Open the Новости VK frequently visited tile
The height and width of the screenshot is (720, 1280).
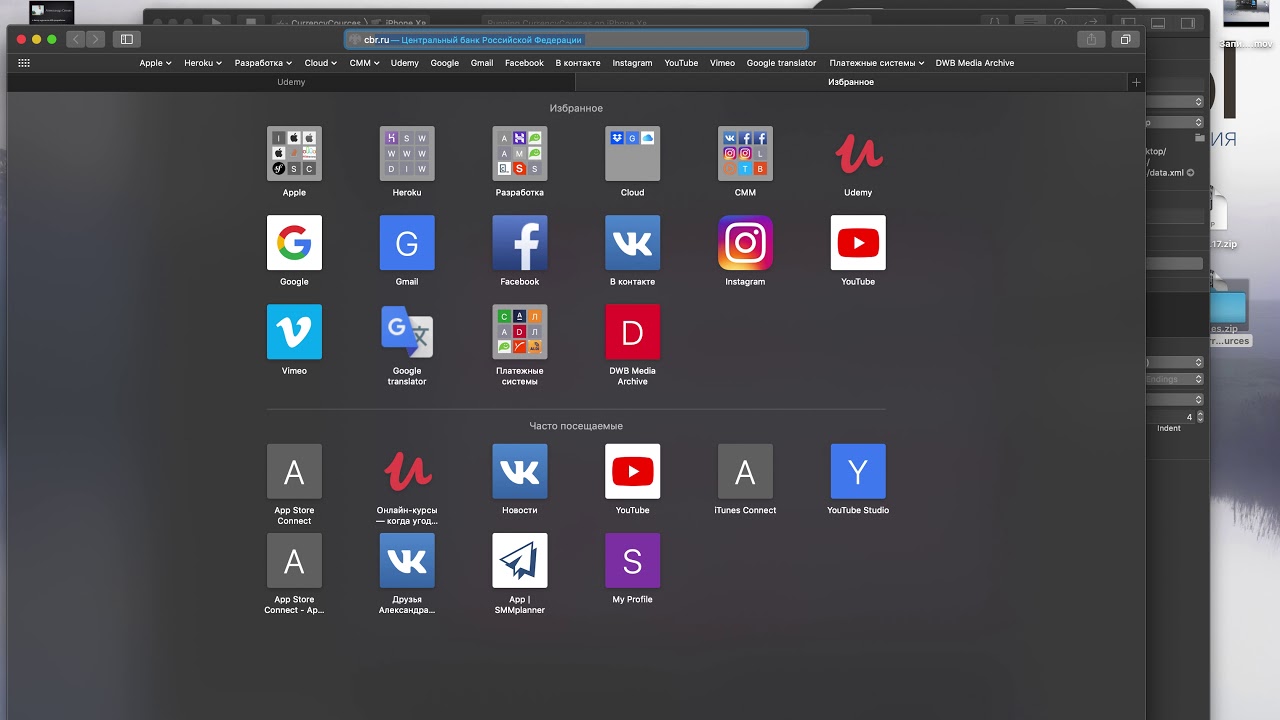(x=520, y=471)
